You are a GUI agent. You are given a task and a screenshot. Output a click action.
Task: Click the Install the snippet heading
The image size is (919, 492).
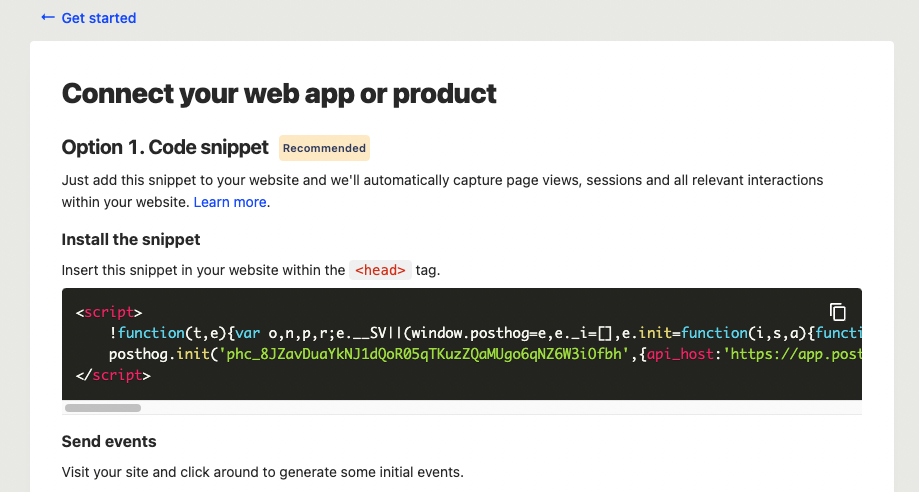point(131,239)
